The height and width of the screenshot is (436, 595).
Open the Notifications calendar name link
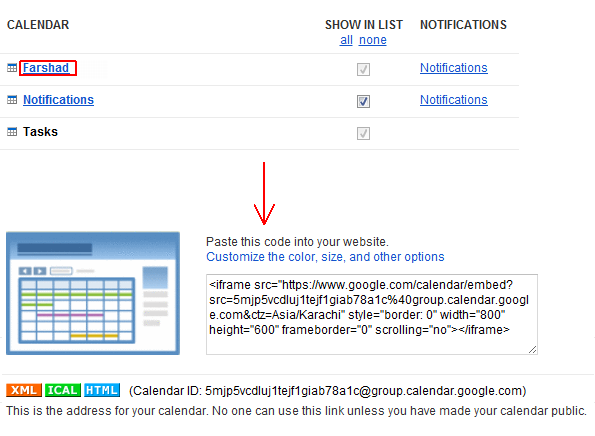click(58, 100)
